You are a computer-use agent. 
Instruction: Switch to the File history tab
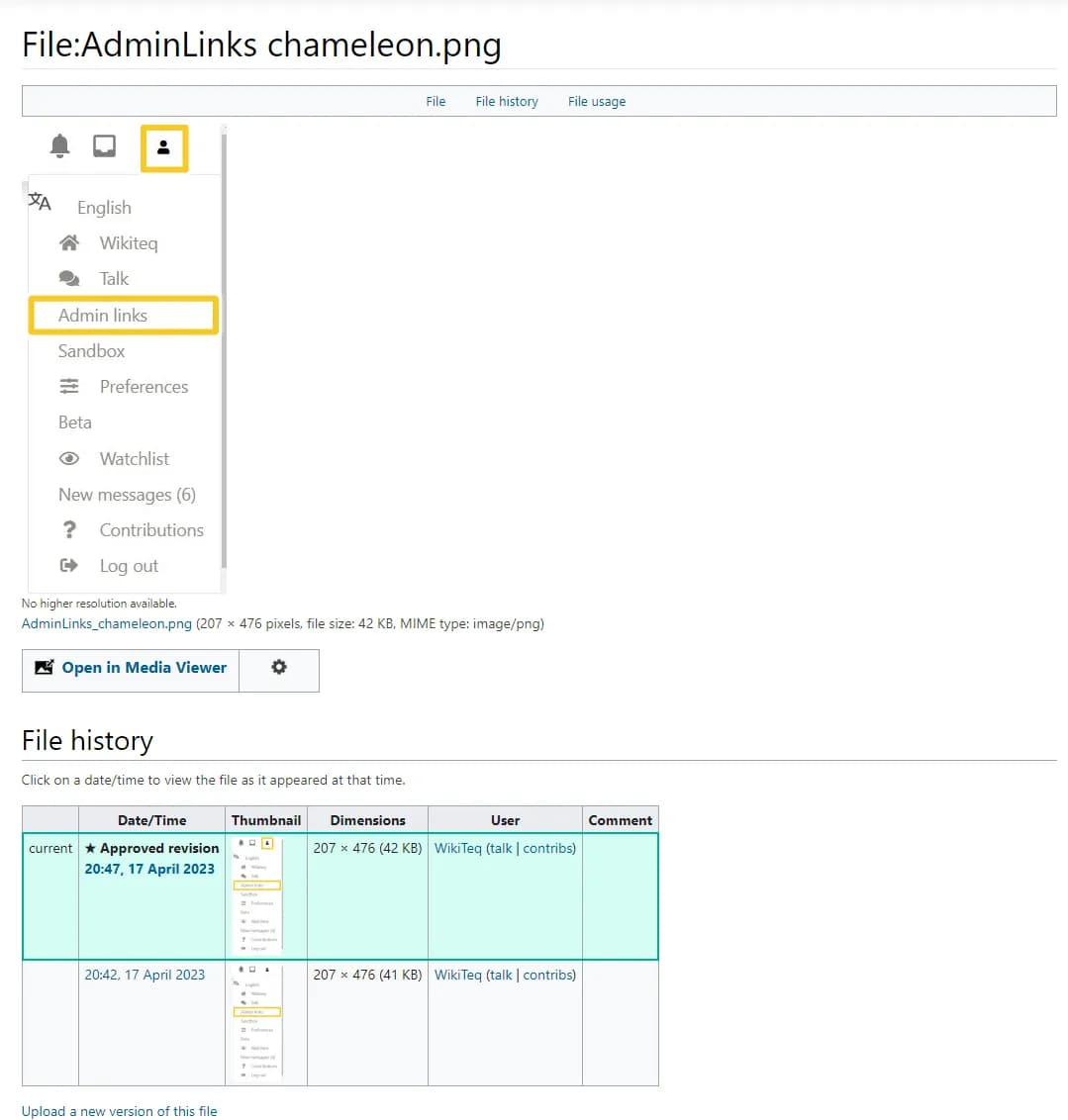[x=506, y=101]
